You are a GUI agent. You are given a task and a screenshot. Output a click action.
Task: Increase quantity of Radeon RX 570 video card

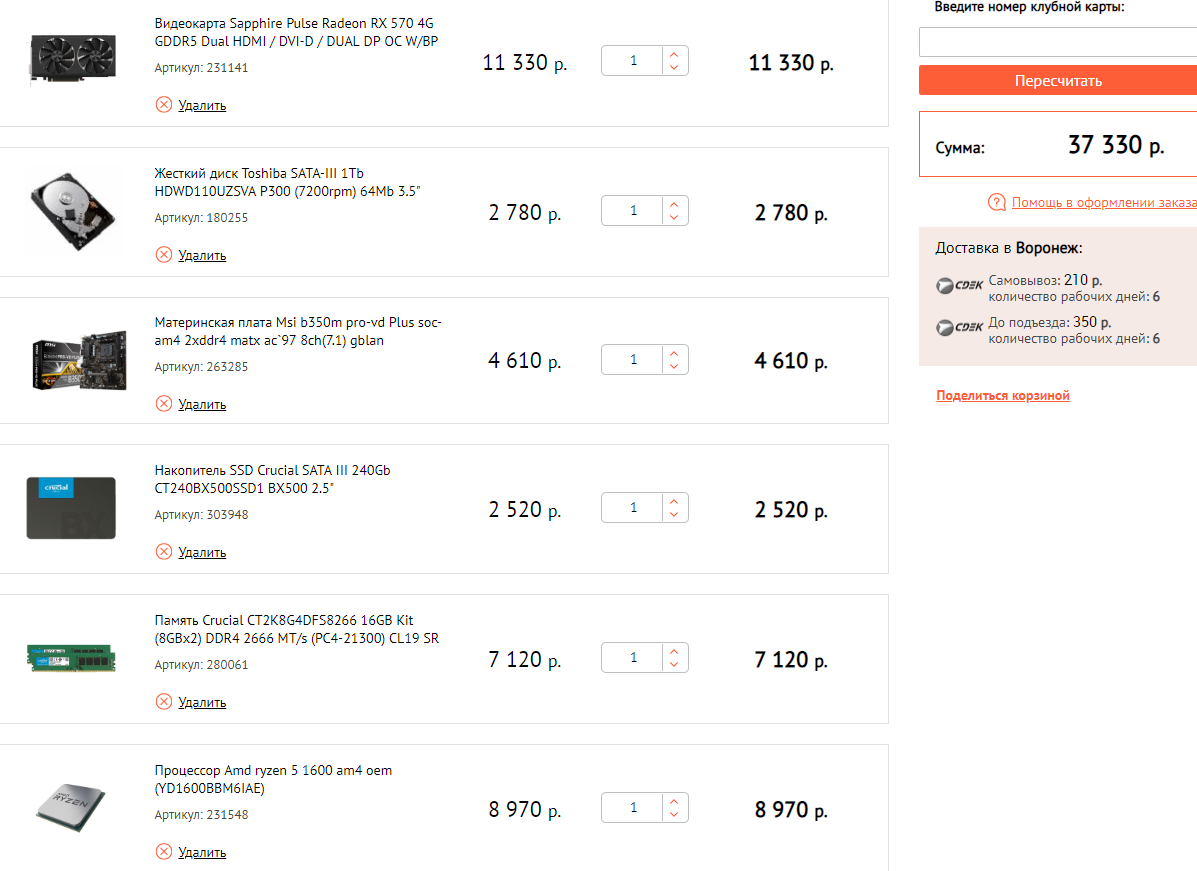point(674,55)
